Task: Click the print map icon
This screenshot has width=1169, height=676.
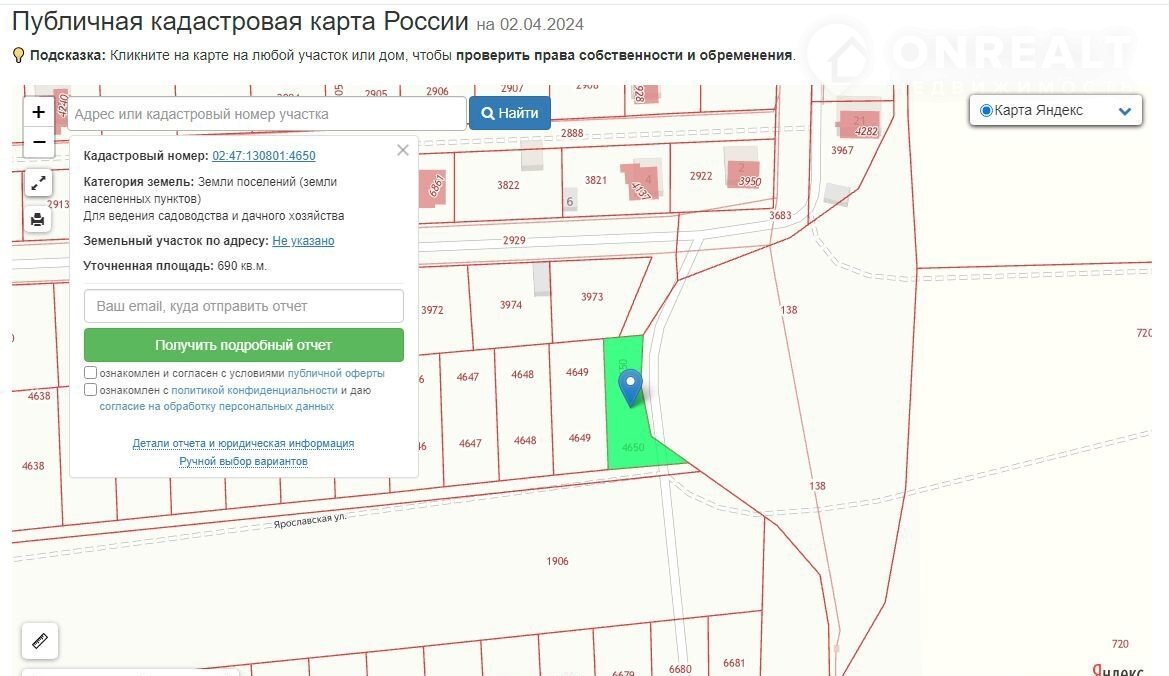Action: click(x=38, y=220)
